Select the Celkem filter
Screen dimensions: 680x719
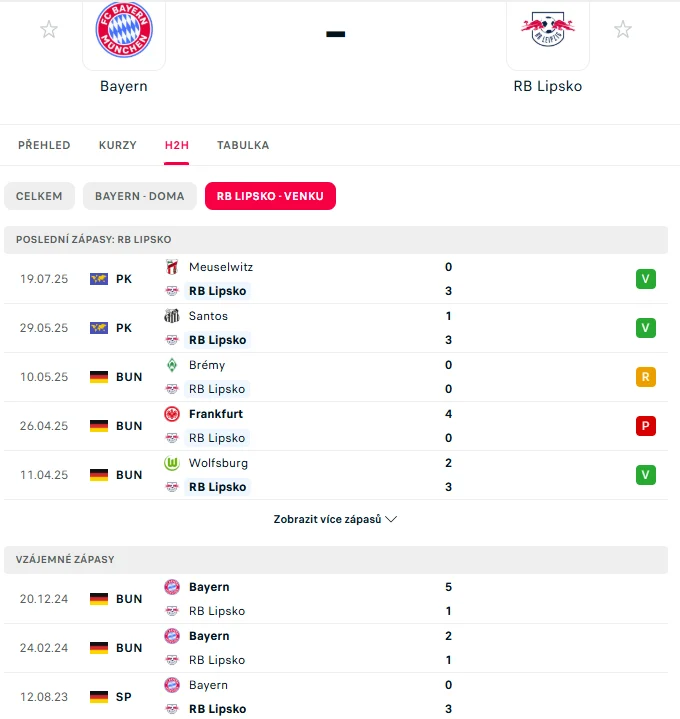39,196
